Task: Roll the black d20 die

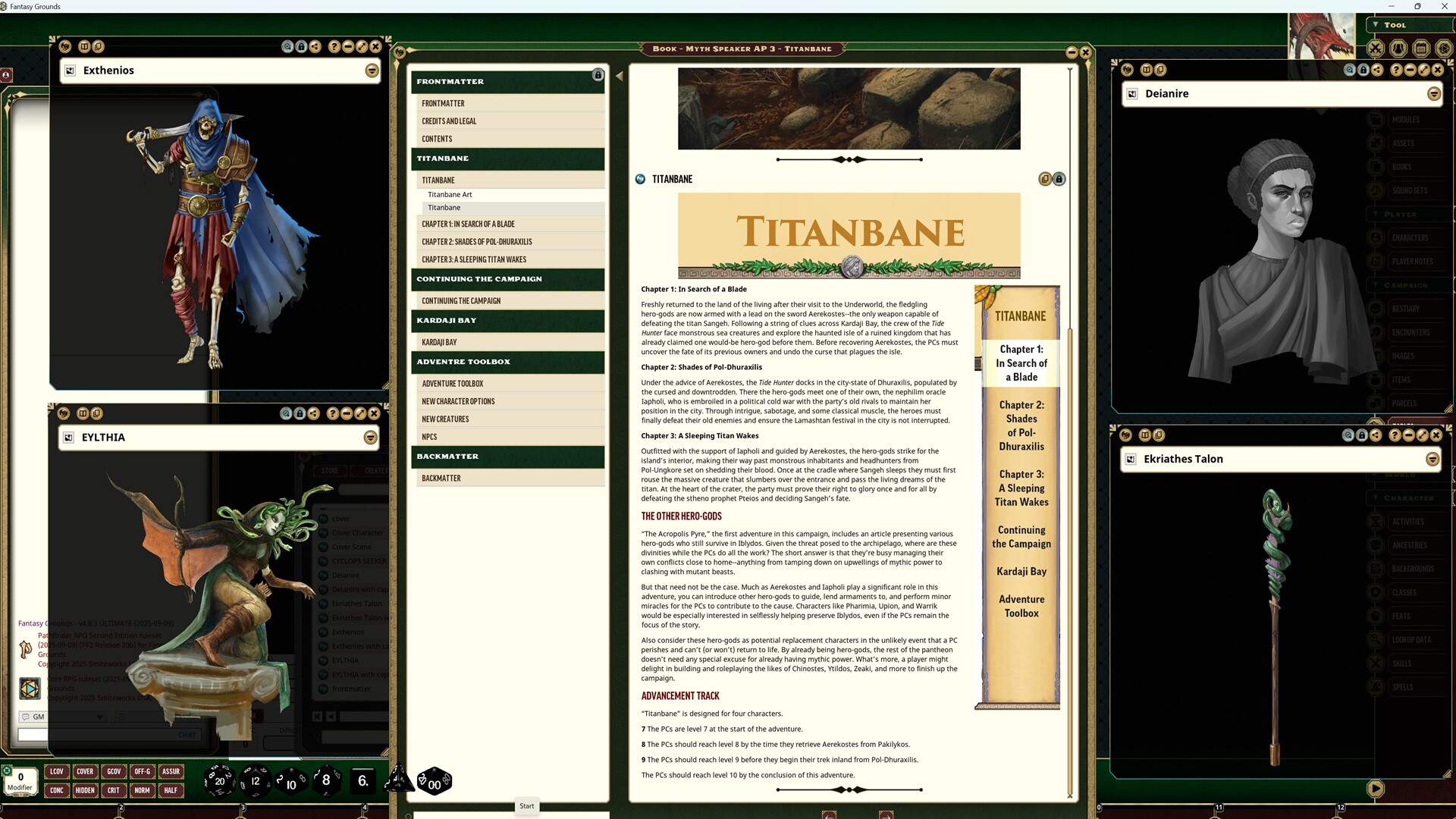Action: [x=219, y=781]
